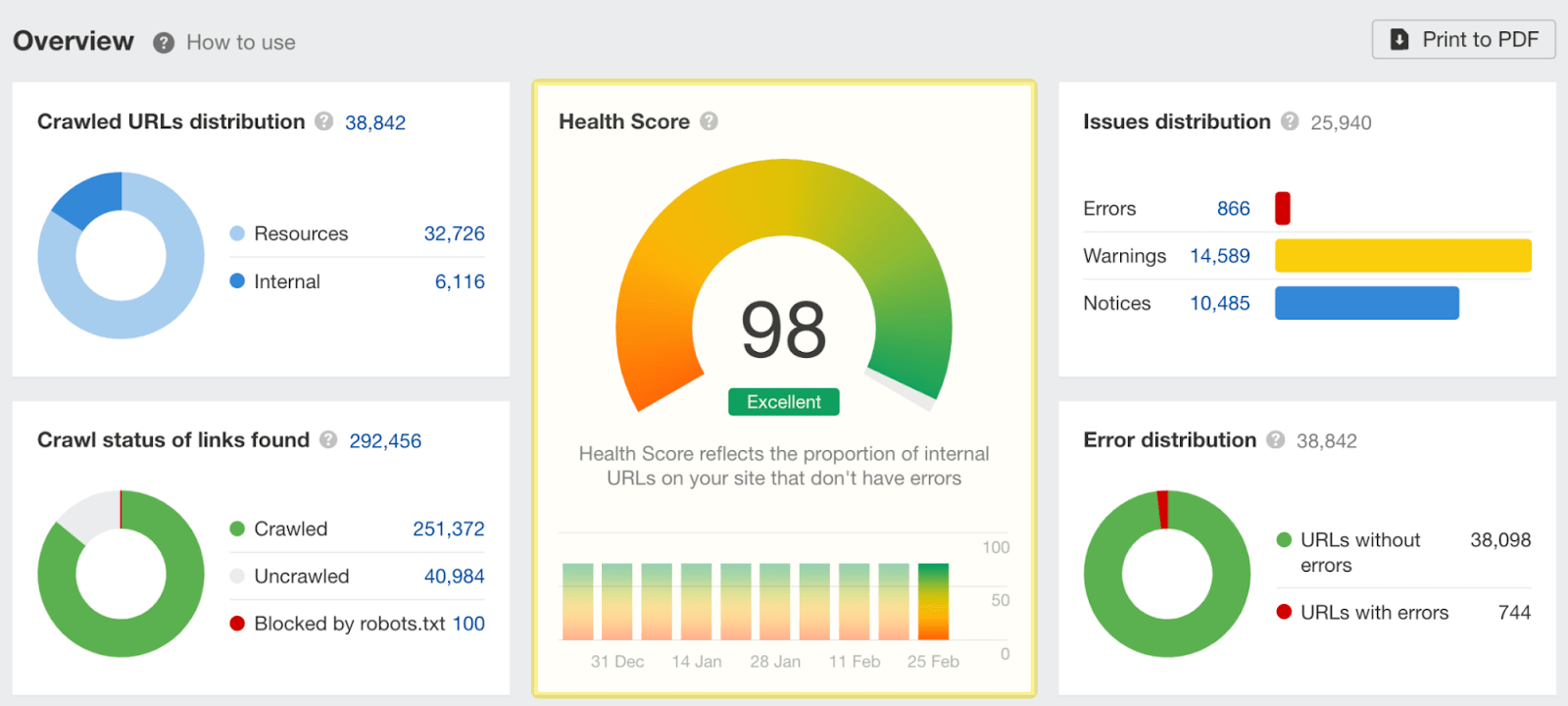Click help icon next to Crawled URLs distribution

[x=323, y=122]
